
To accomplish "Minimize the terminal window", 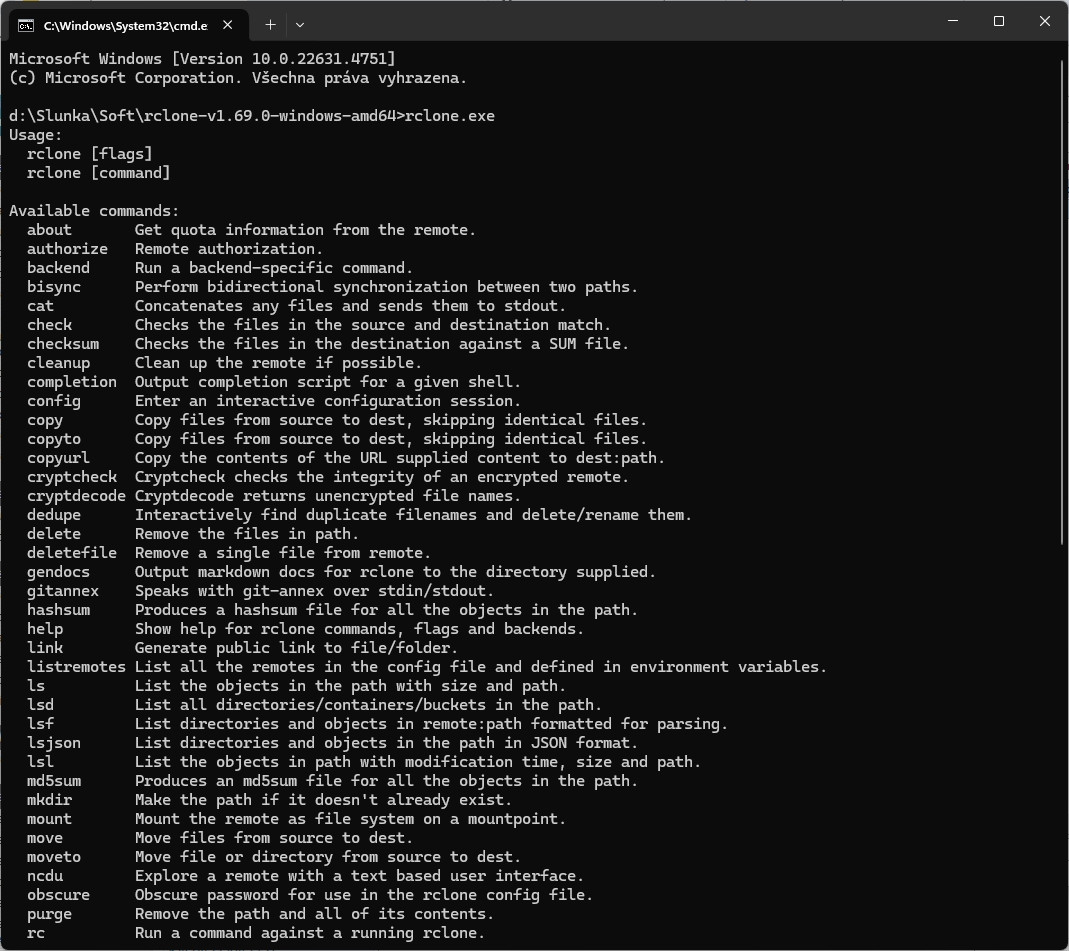I will pos(952,21).
